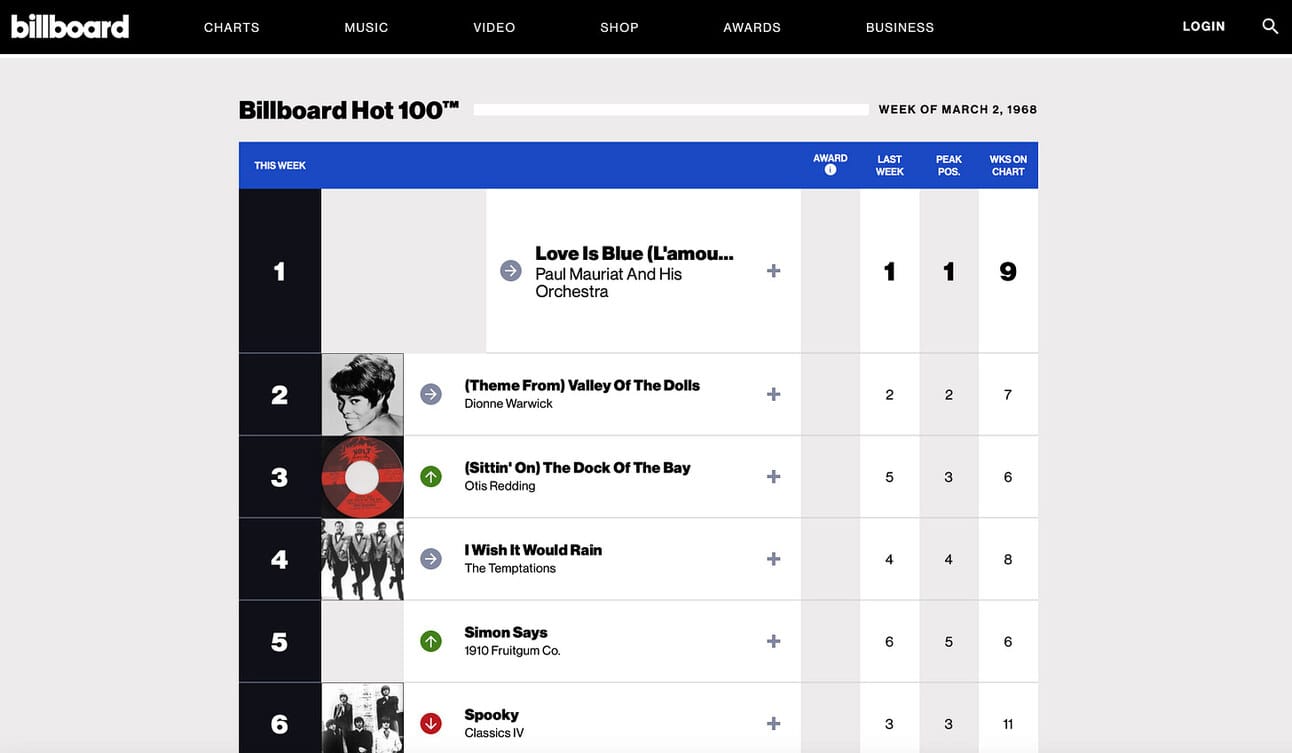1292x753 pixels.
Task: Click the Billboard logo
Action: tap(70, 27)
